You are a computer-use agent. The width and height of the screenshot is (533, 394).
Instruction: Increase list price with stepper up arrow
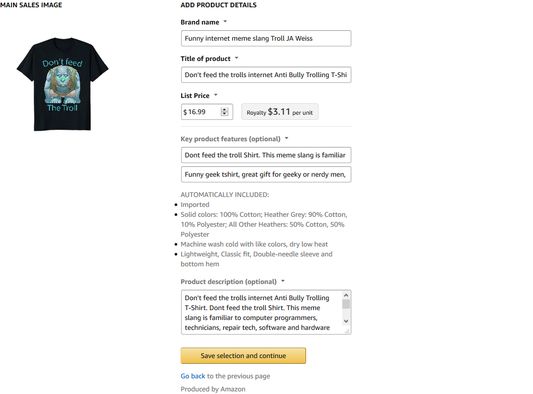point(224,109)
